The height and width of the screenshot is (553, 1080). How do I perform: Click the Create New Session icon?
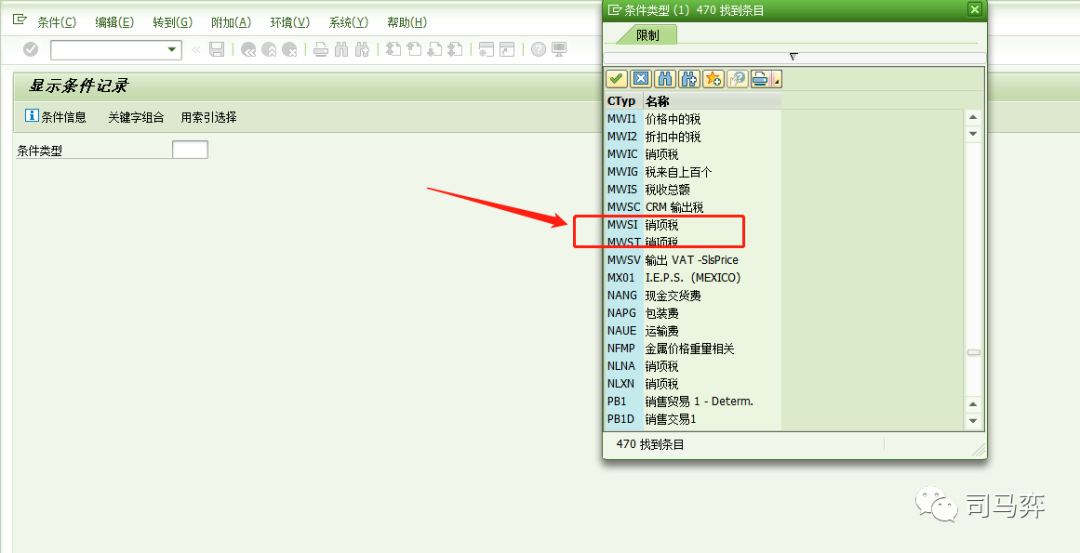[x=486, y=50]
